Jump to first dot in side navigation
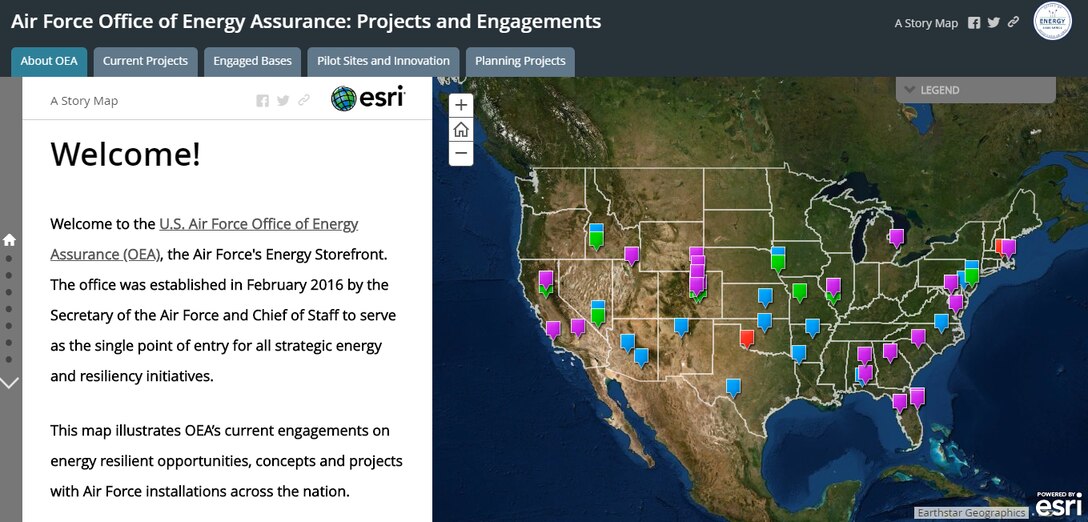The width and height of the screenshot is (1088, 522). 9,258
